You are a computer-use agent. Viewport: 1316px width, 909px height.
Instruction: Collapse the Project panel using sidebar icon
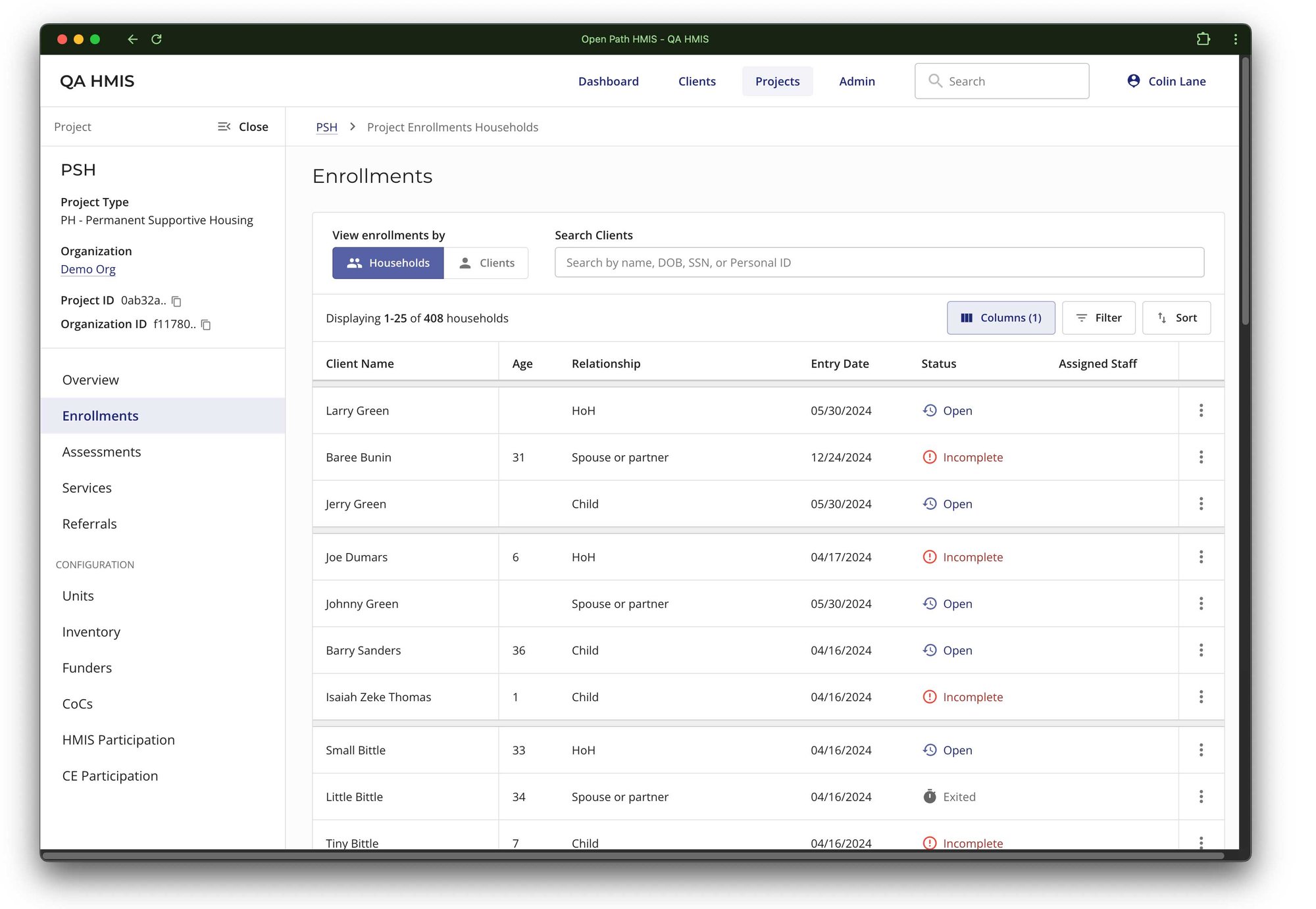click(x=224, y=126)
